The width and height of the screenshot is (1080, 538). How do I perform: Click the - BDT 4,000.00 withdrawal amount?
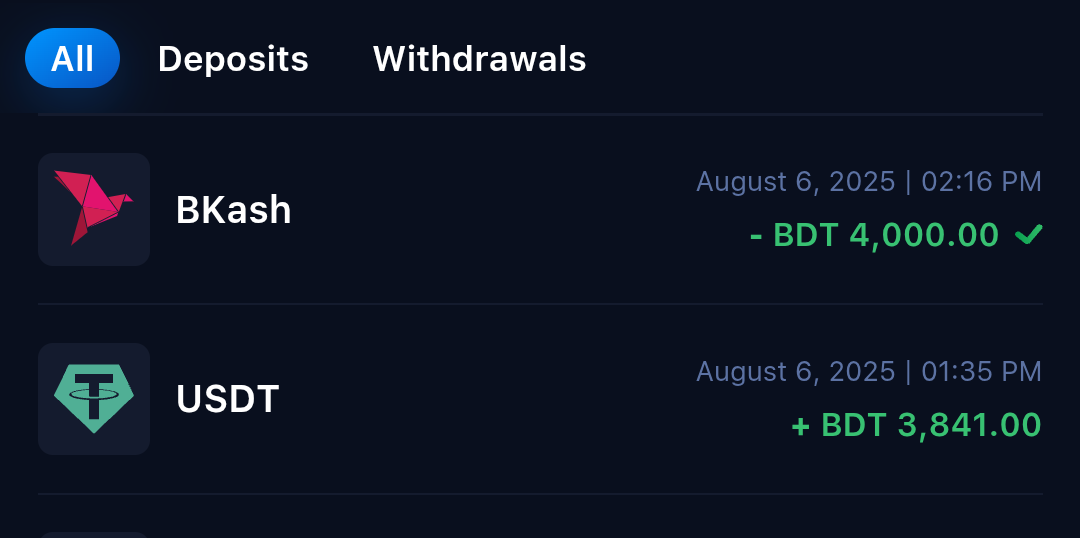(874, 235)
